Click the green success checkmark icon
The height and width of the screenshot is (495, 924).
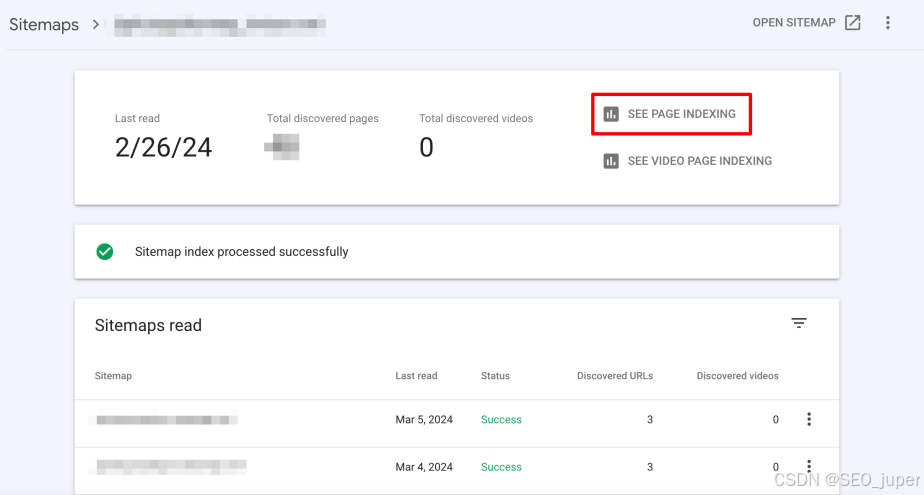105,252
